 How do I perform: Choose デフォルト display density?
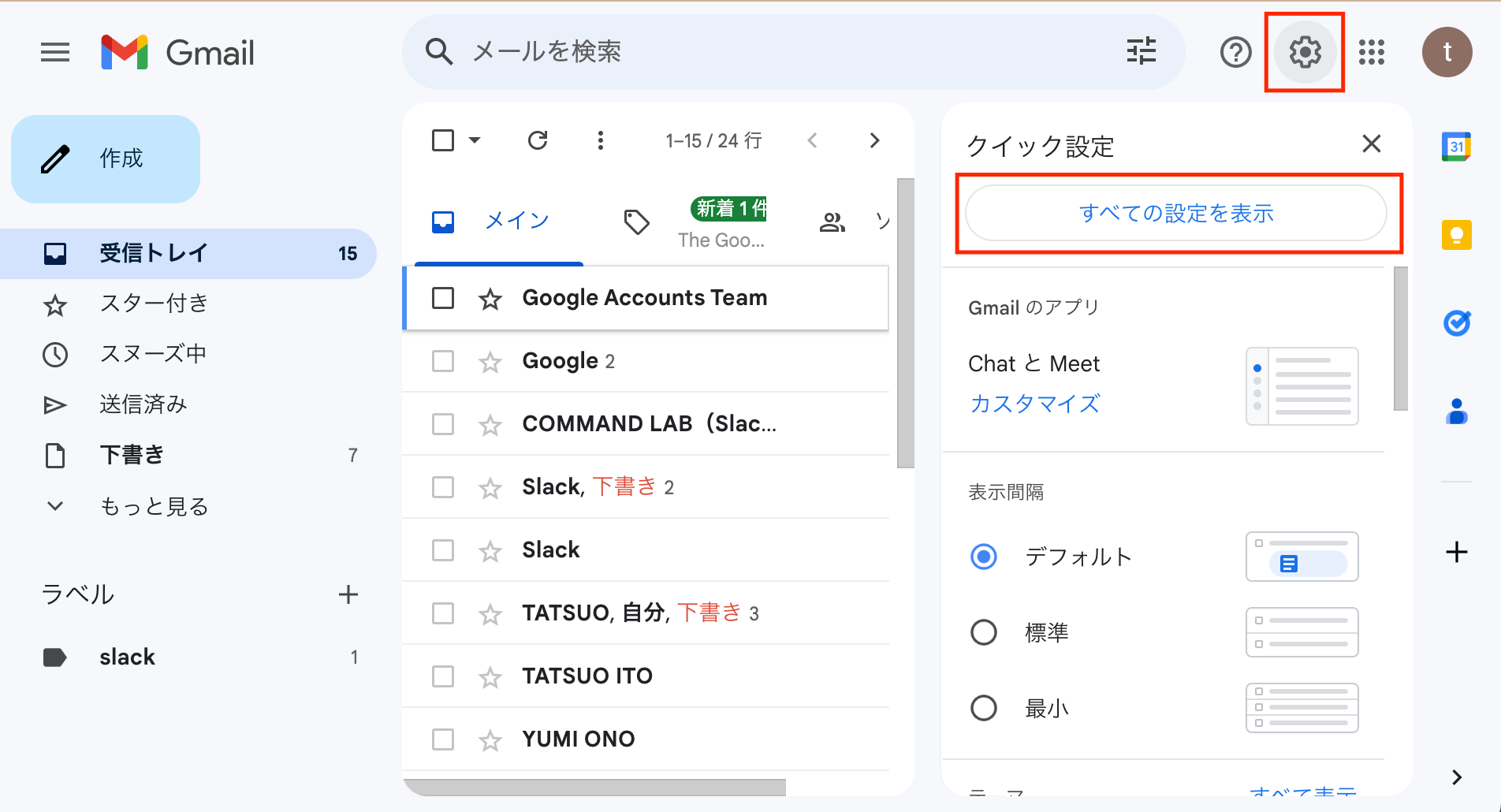point(984,557)
